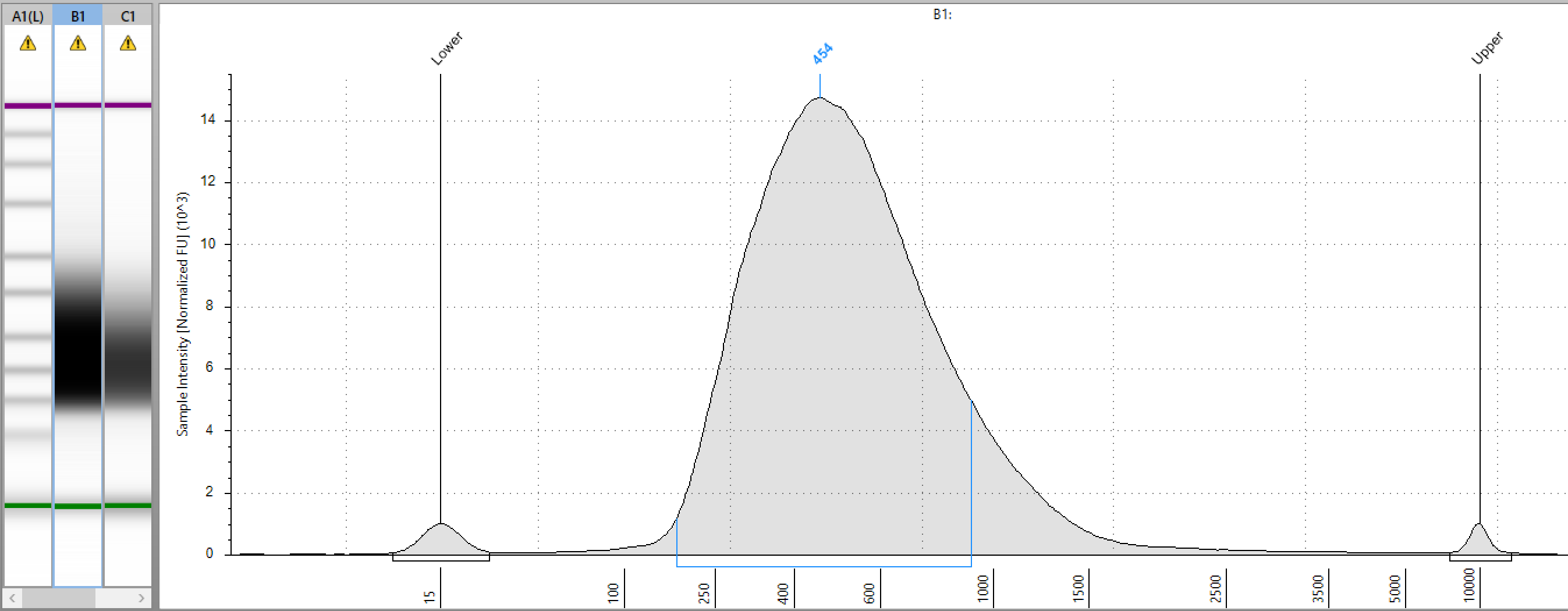Click the gel lane scrollbar thumb
This screenshot has width=1568, height=611.
(58, 598)
